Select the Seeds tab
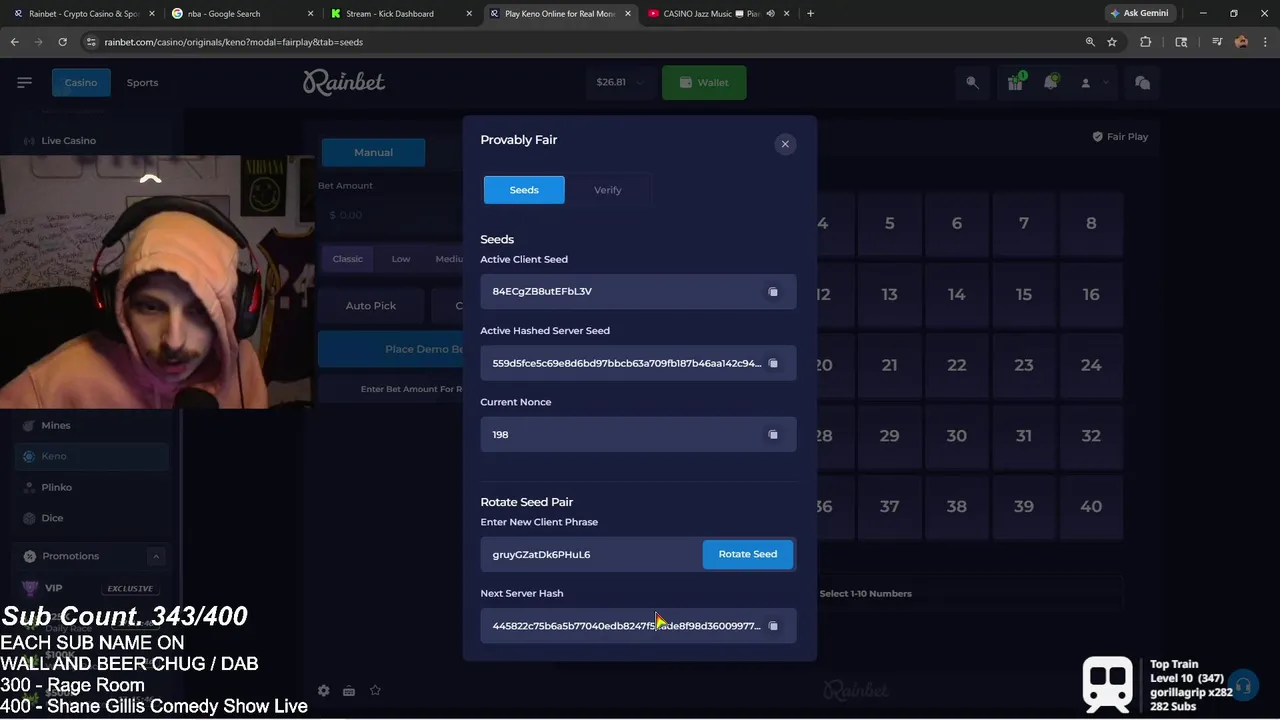The width and height of the screenshot is (1280, 720). coord(524,190)
